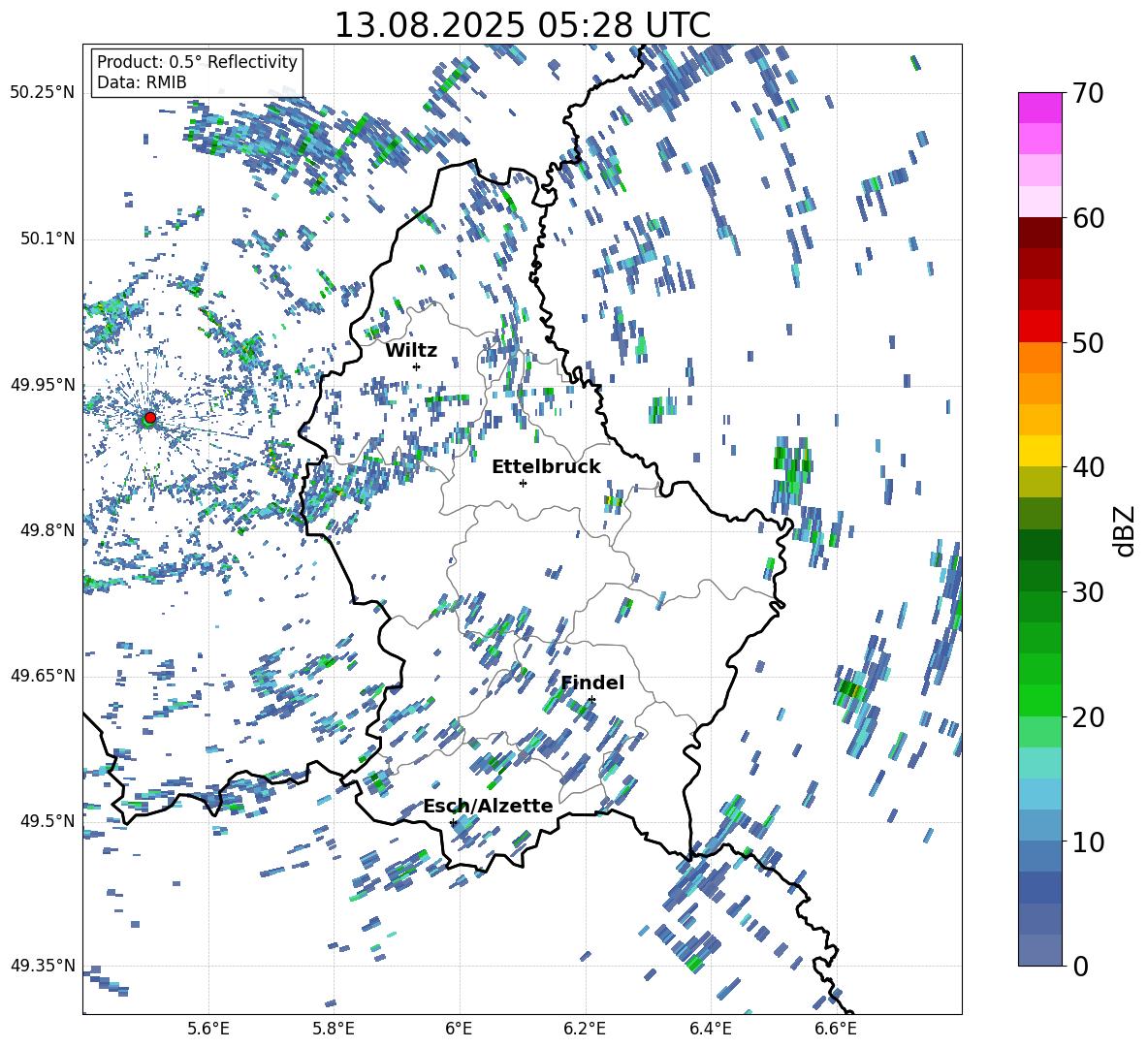Click the bright green colorbar segment above 20
The image size is (1148, 1048).
pos(1039,700)
